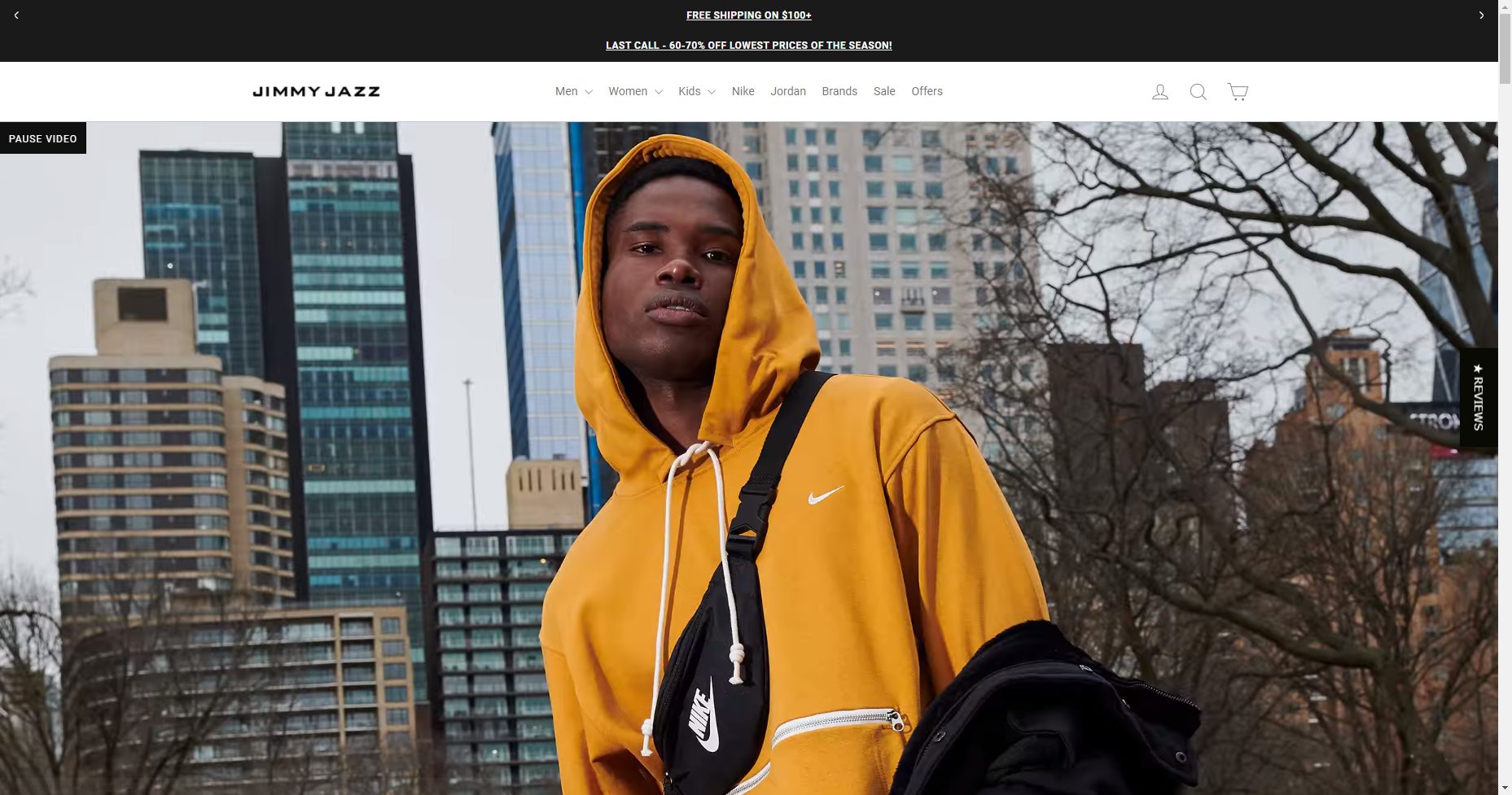Click the Last Call 60-70% off link
This screenshot has width=1512, height=795.
pyautogui.click(x=749, y=46)
